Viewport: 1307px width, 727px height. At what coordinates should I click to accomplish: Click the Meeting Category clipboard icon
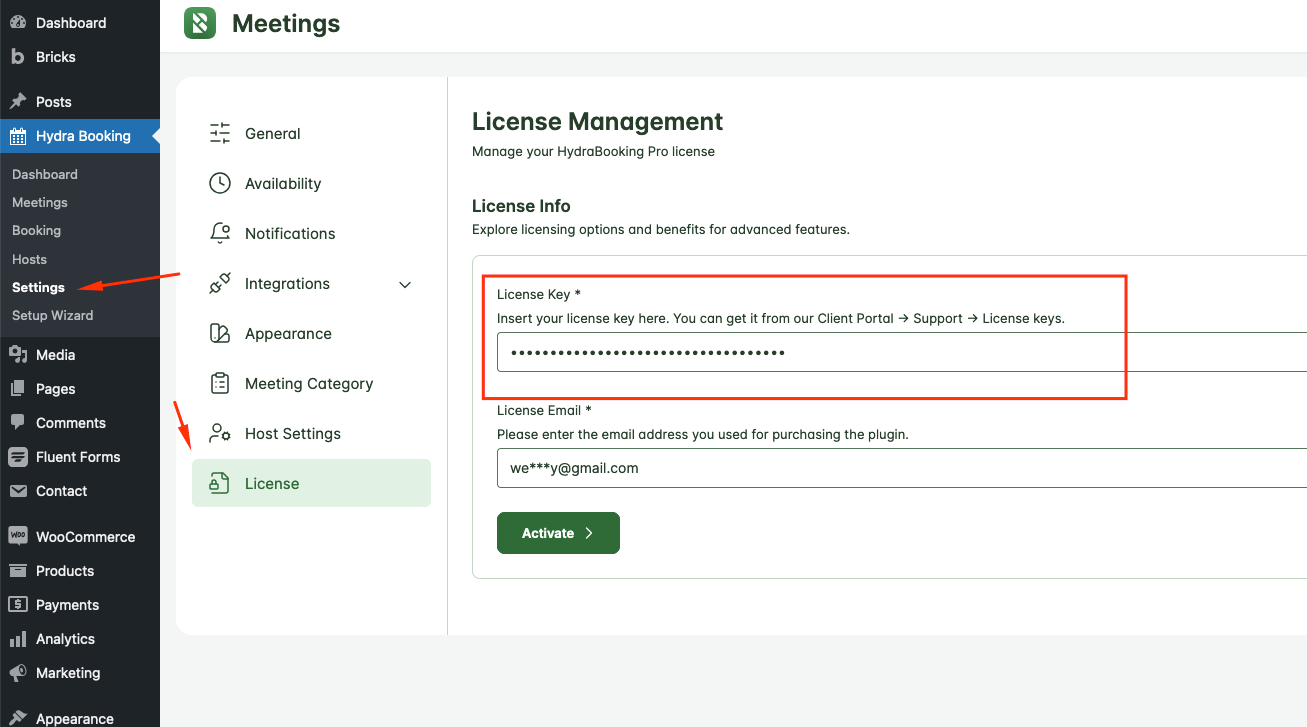pyautogui.click(x=220, y=384)
